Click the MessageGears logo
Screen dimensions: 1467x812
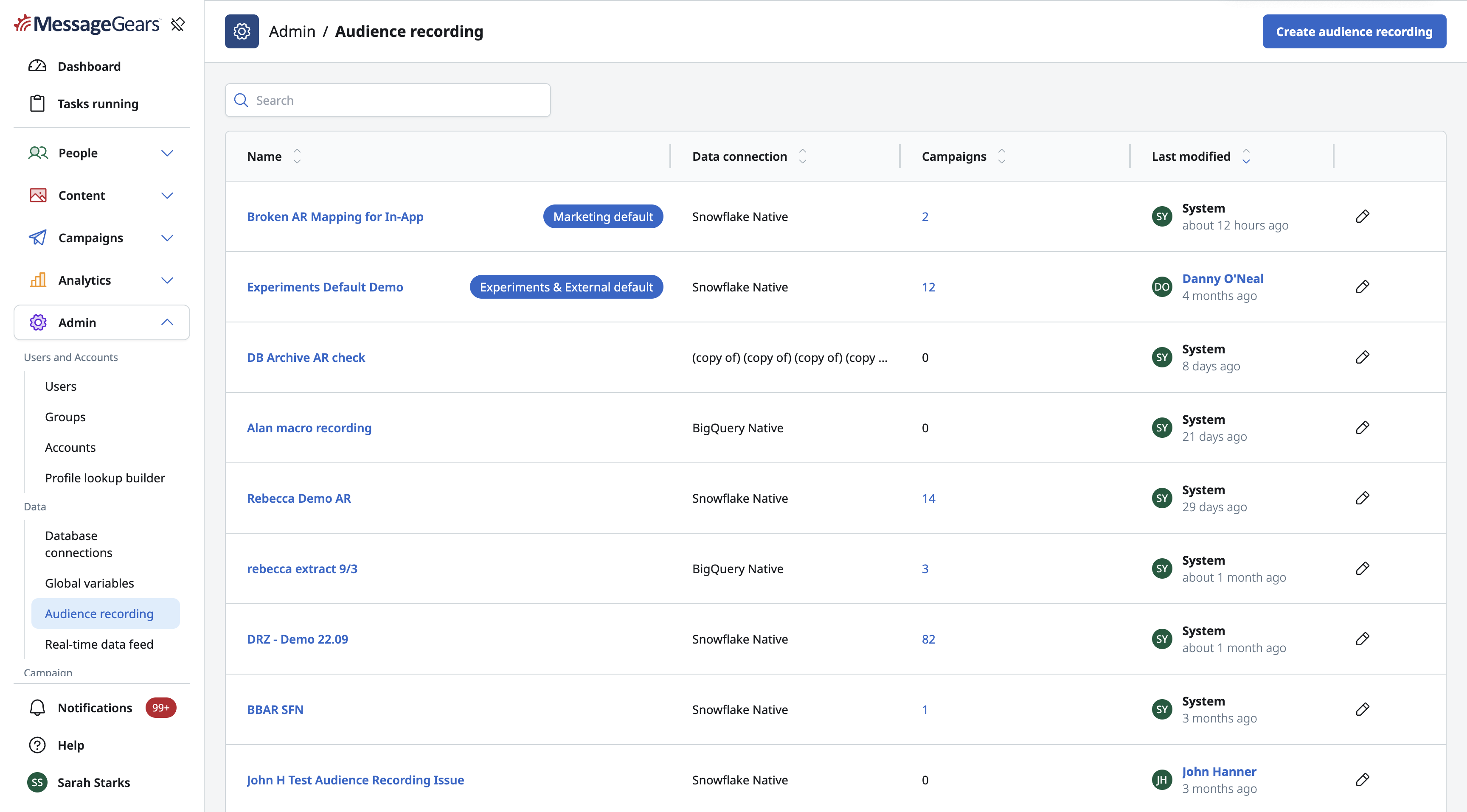coord(87,24)
